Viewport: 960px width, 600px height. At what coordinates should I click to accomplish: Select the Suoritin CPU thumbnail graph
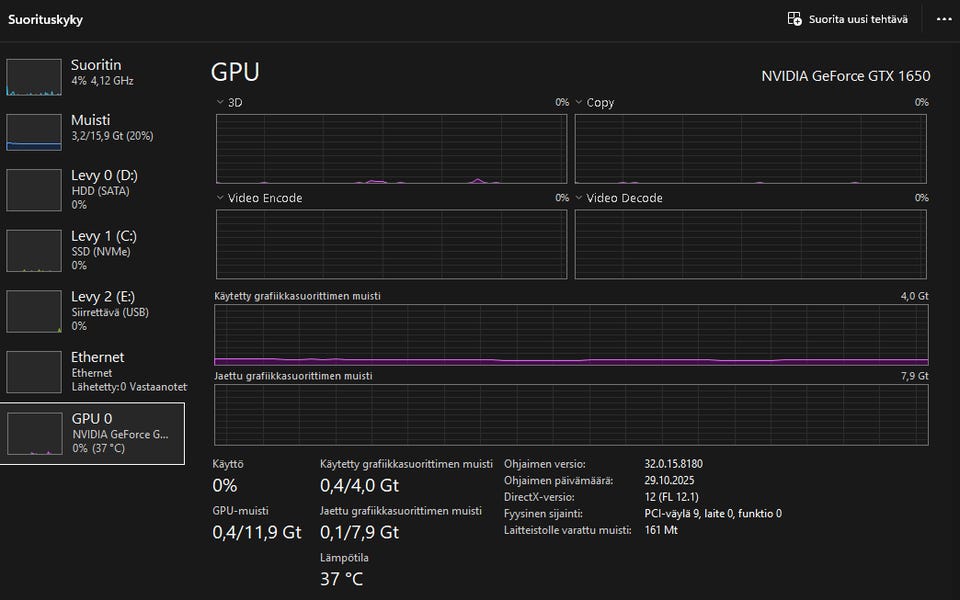pos(34,76)
